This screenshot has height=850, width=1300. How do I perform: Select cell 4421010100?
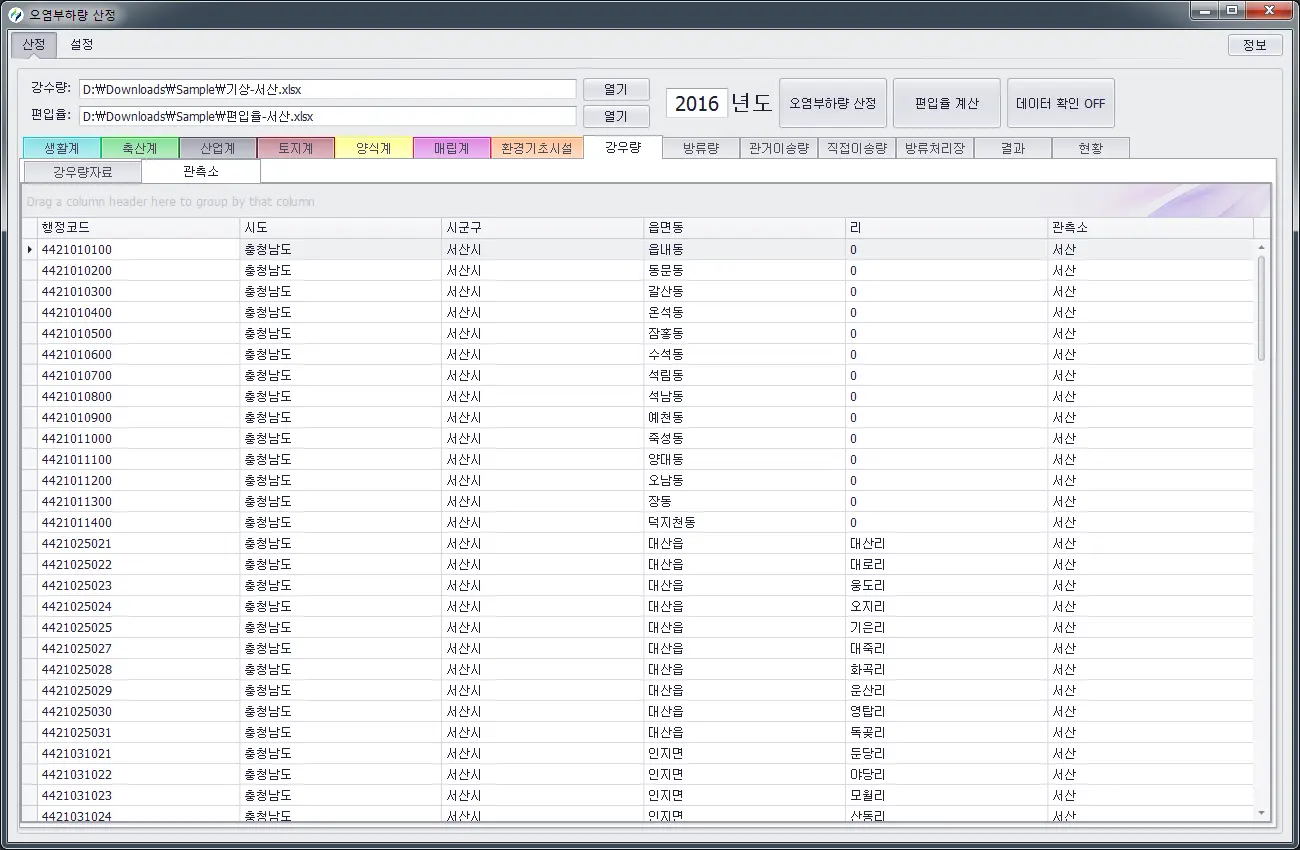(139, 249)
